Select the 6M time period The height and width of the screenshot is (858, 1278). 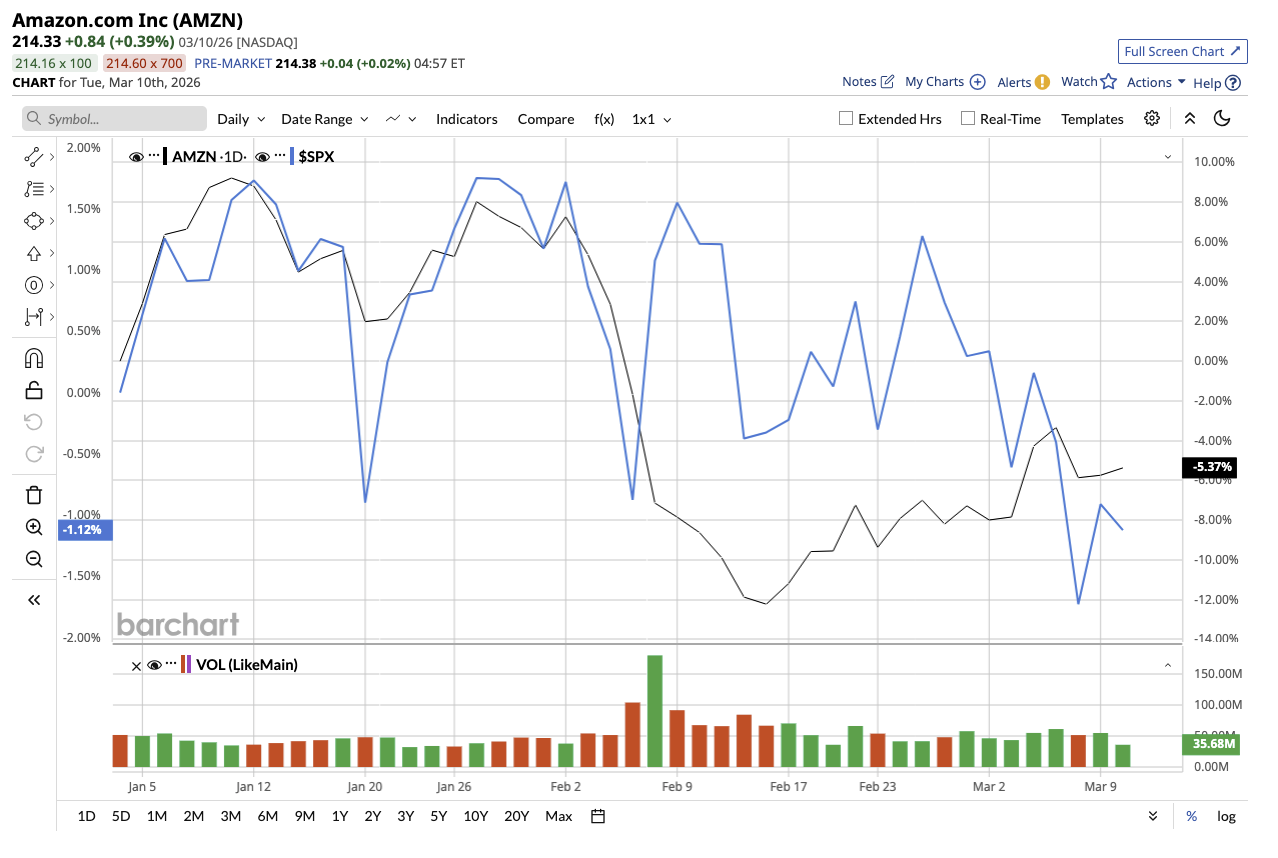(268, 816)
